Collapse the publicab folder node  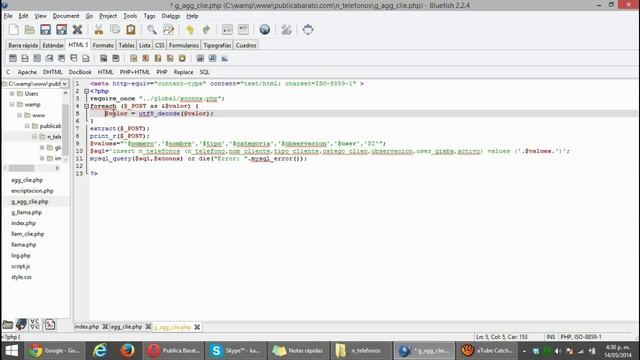tap(27, 126)
